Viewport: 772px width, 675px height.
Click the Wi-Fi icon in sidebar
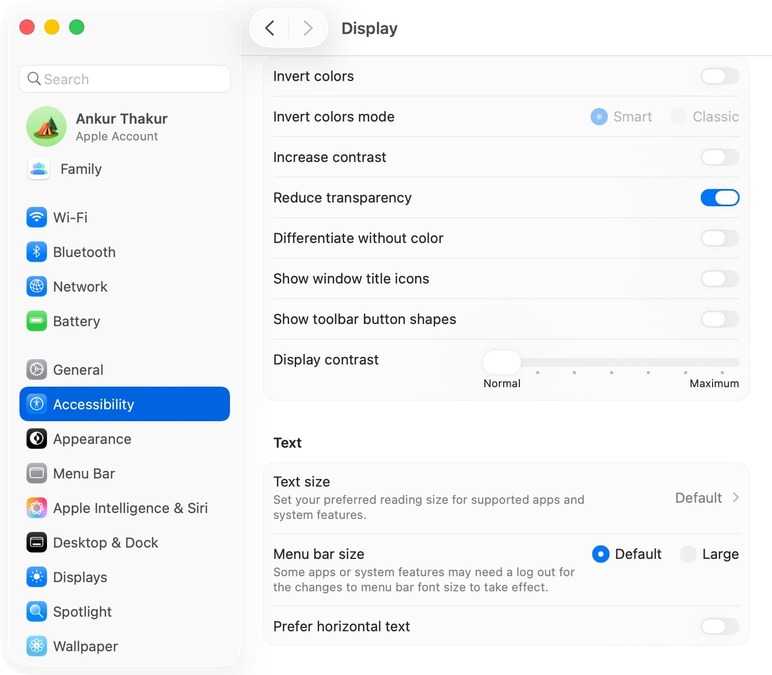coord(37,217)
